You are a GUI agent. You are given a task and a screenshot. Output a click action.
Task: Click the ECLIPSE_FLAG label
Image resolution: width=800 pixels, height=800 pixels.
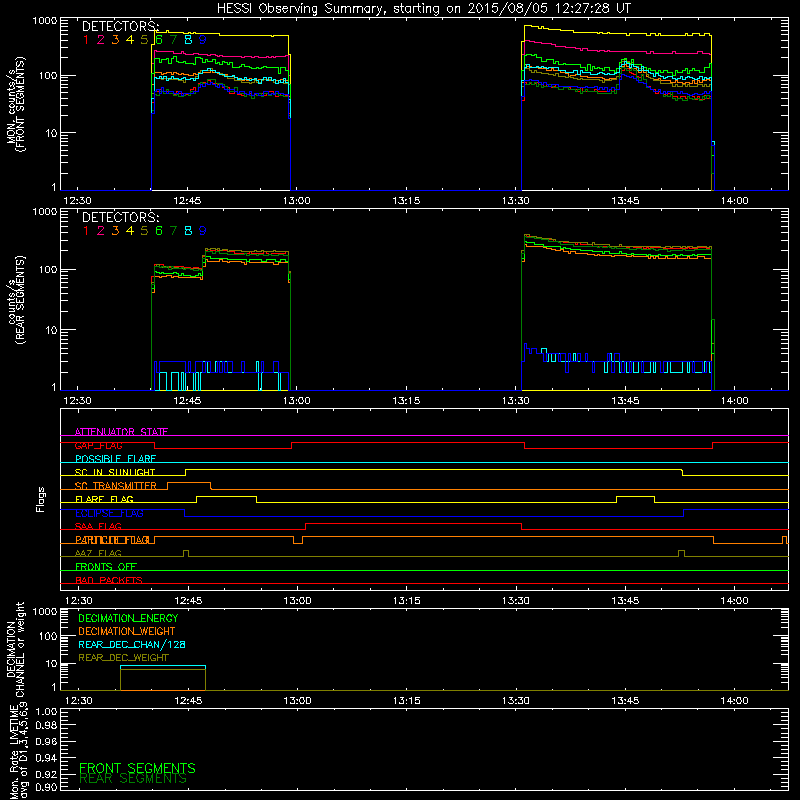click(109, 513)
